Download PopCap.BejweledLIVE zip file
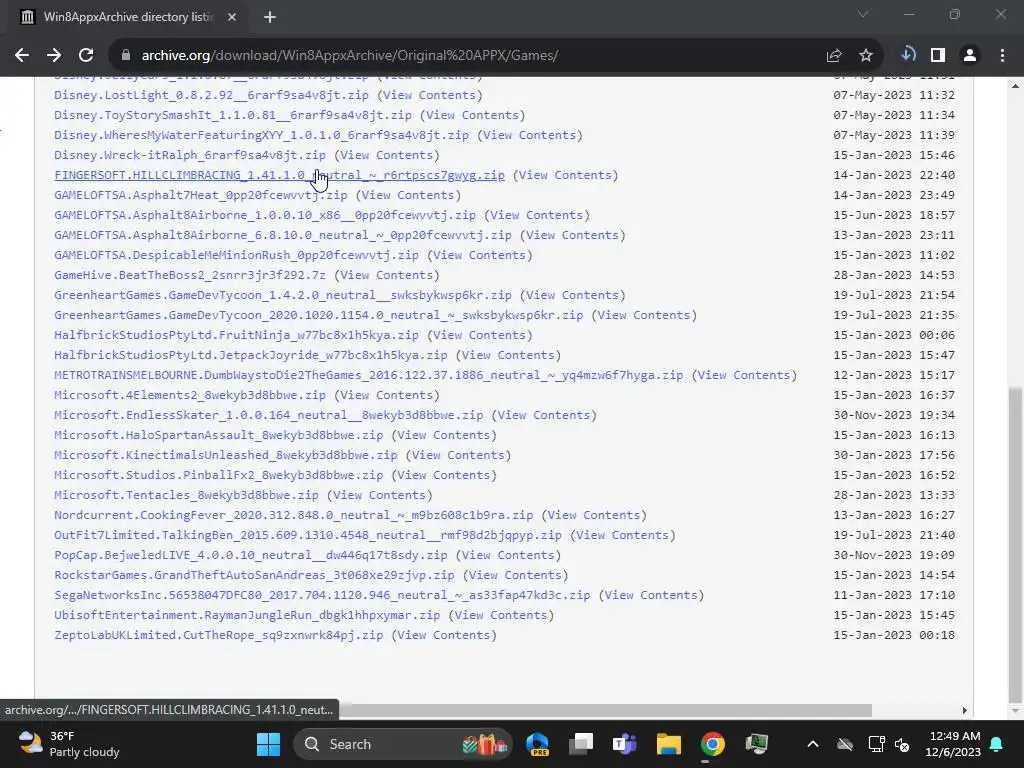Viewport: 1024px width, 768px height. click(x=250, y=555)
